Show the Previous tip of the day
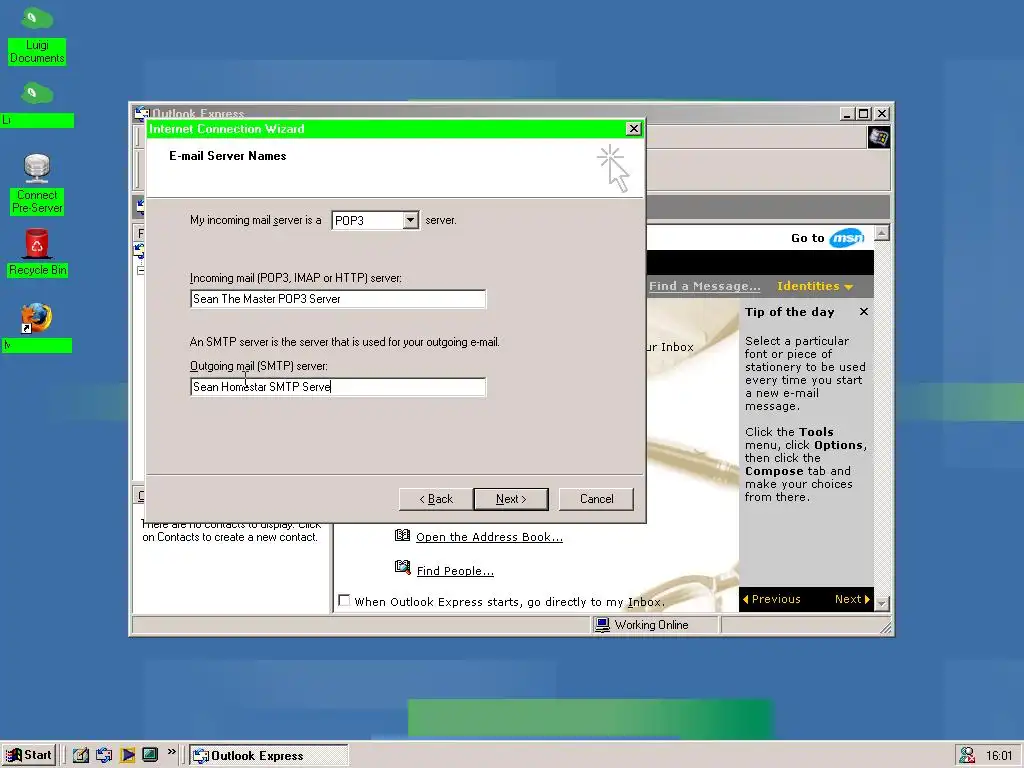Viewport: 1024px width, 768px height. [x=771, y=599]
